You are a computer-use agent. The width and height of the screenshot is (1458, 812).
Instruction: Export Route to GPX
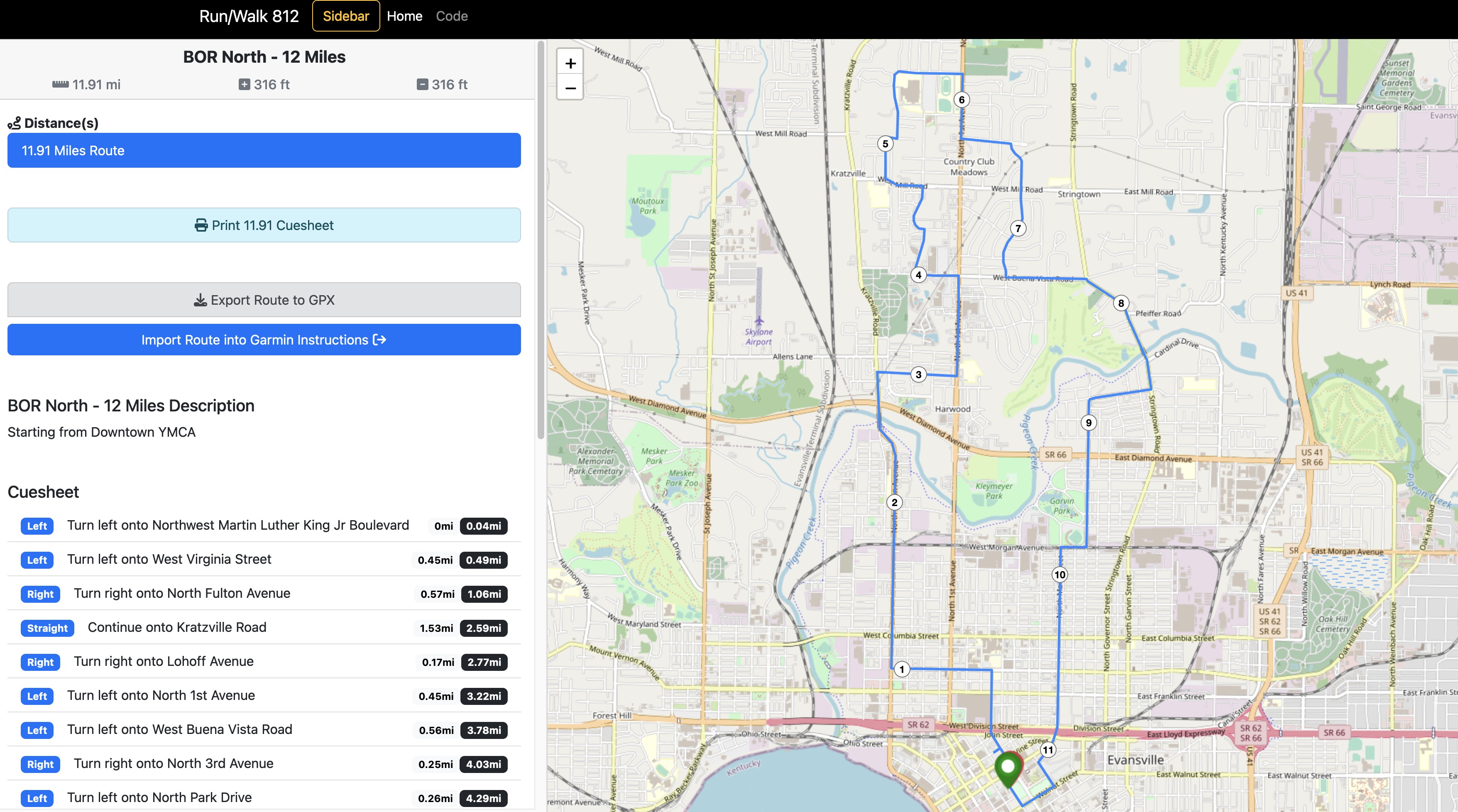[x=264, y=300]
